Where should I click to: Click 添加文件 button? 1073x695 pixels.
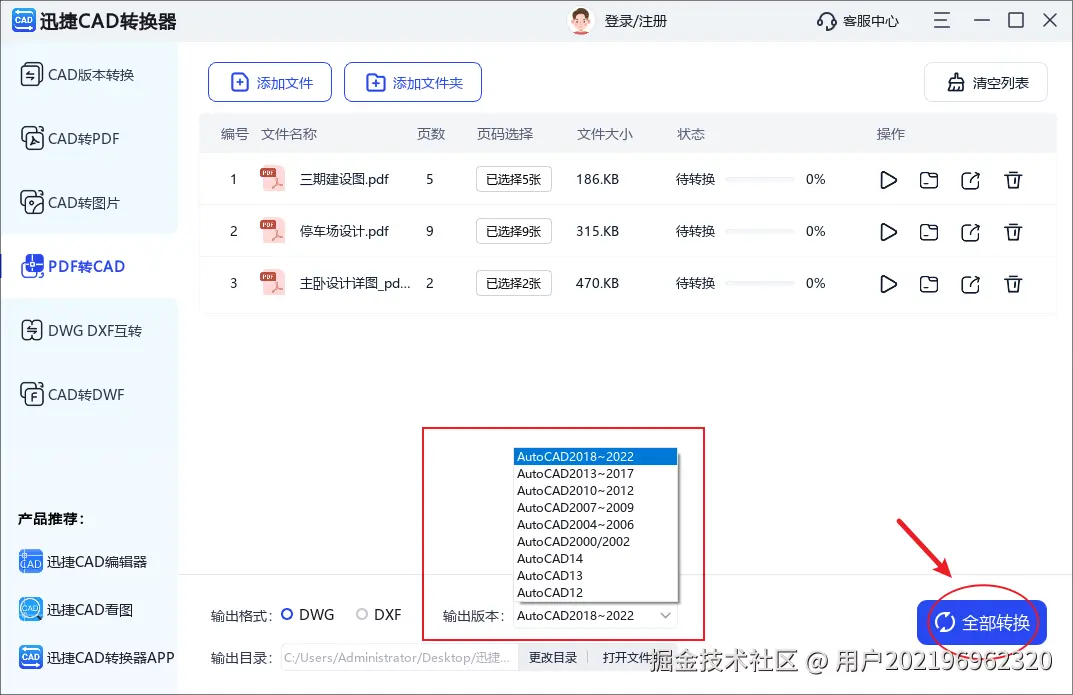[x=270, y=83]
